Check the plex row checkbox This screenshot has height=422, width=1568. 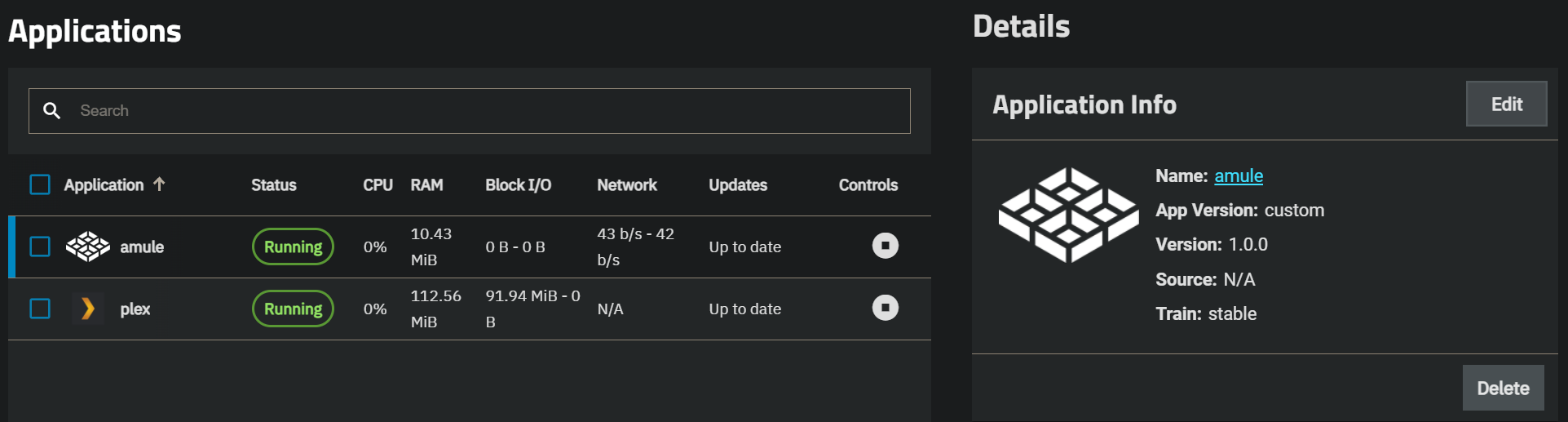click(40, 309)
